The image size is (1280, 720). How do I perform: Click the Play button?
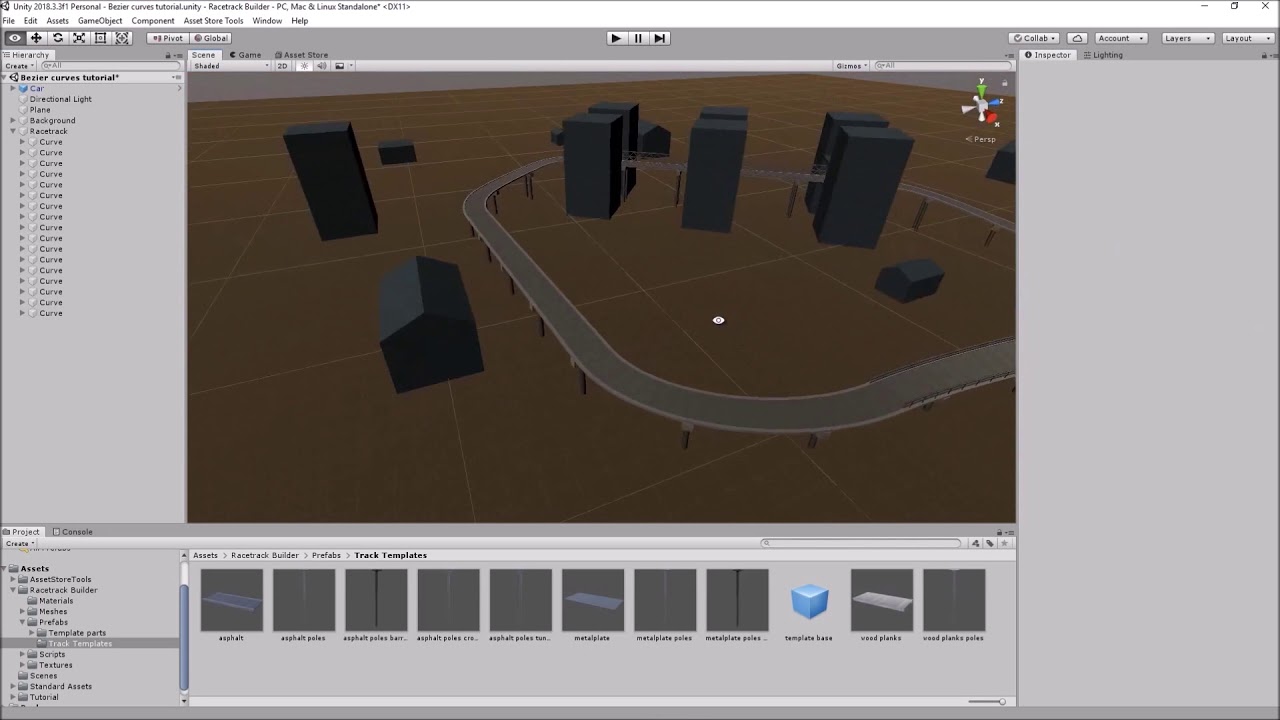click(615, 38)
